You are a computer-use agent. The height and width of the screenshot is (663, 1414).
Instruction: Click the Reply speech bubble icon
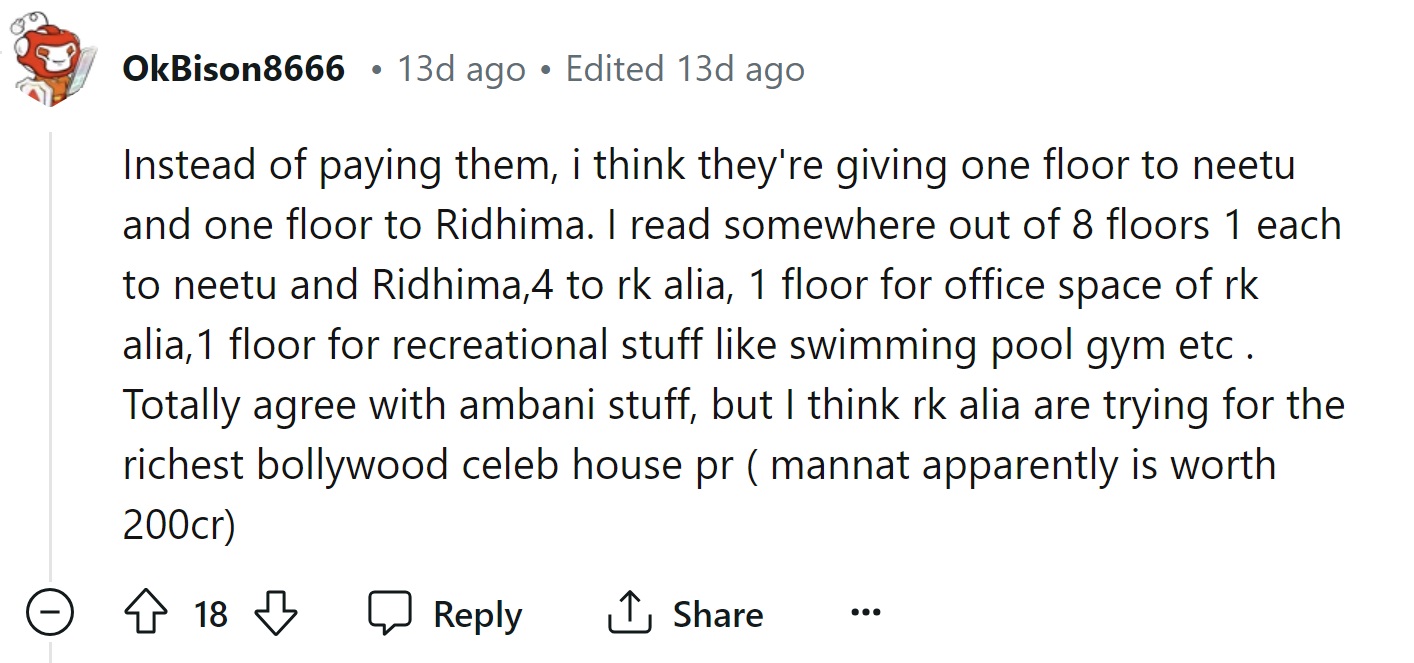(389, 614)
